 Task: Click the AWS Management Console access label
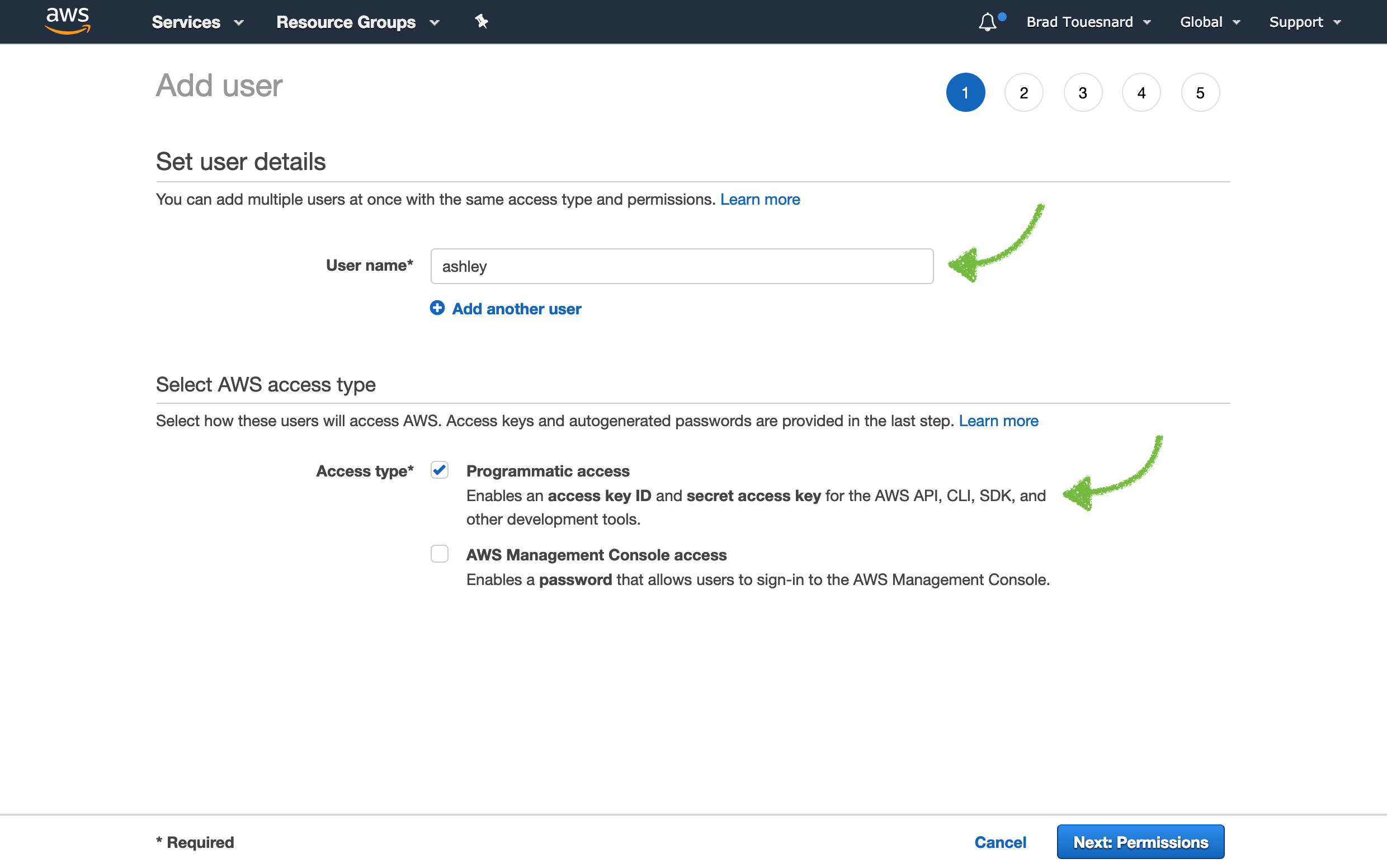[x=597, y=555]
